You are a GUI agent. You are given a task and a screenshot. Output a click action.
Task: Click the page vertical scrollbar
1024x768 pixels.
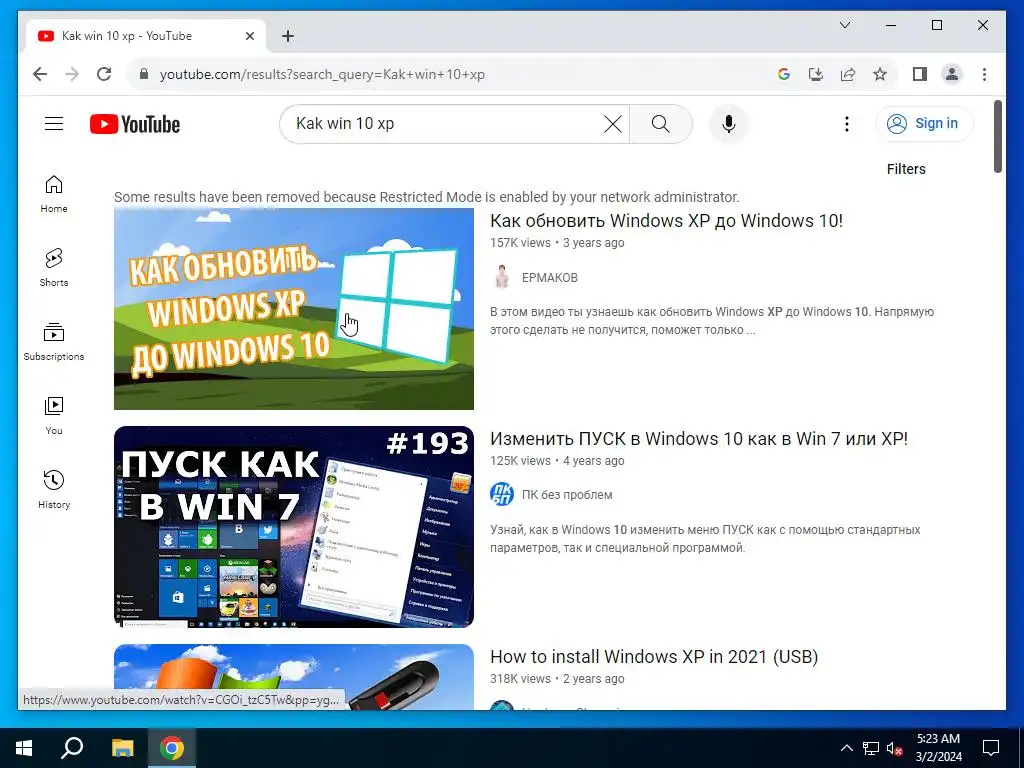pyautogui.click(x=997, y=137)
